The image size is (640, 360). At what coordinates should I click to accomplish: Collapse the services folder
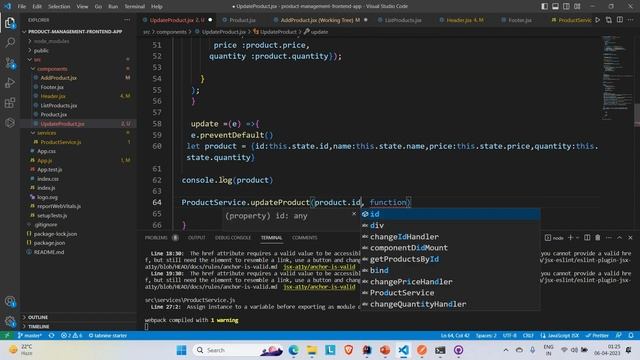click(47, 133)
